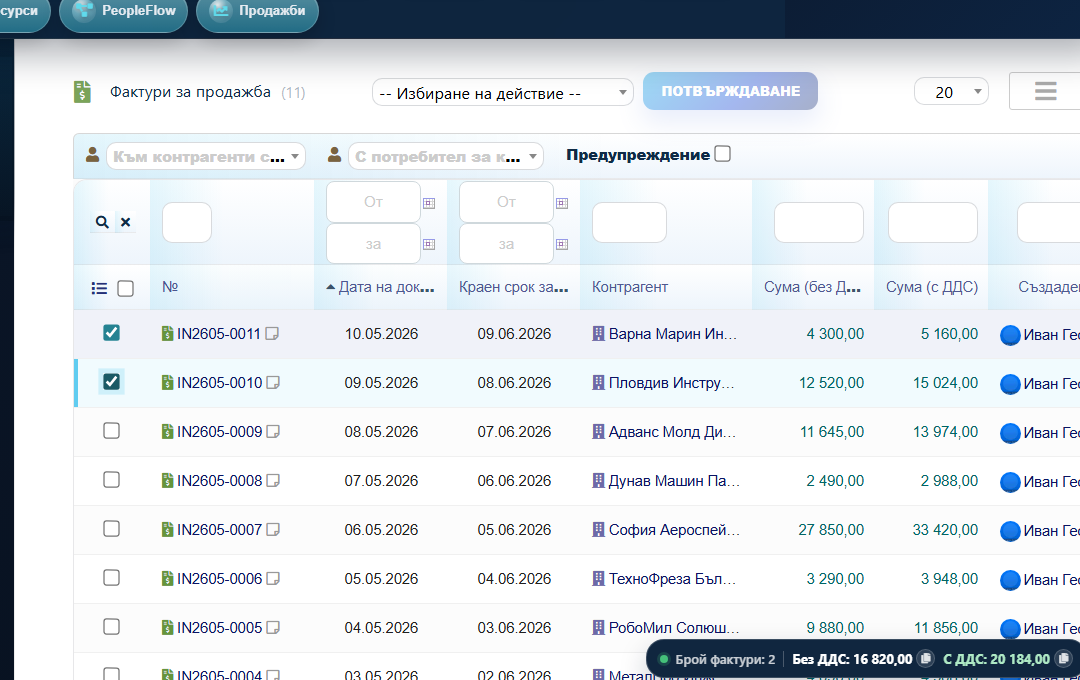Click the note icon next to IN2605-0011
Viewport: 1080px width, 680px height.
point(272,334)
